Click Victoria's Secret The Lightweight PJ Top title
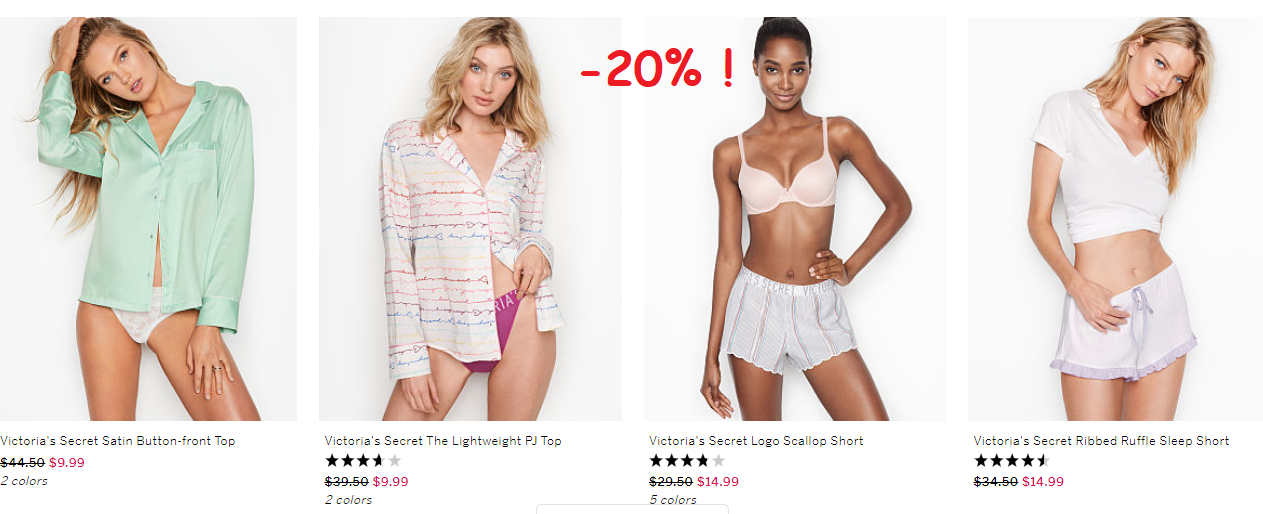1263x514 pixels. (x=443, y=441)
